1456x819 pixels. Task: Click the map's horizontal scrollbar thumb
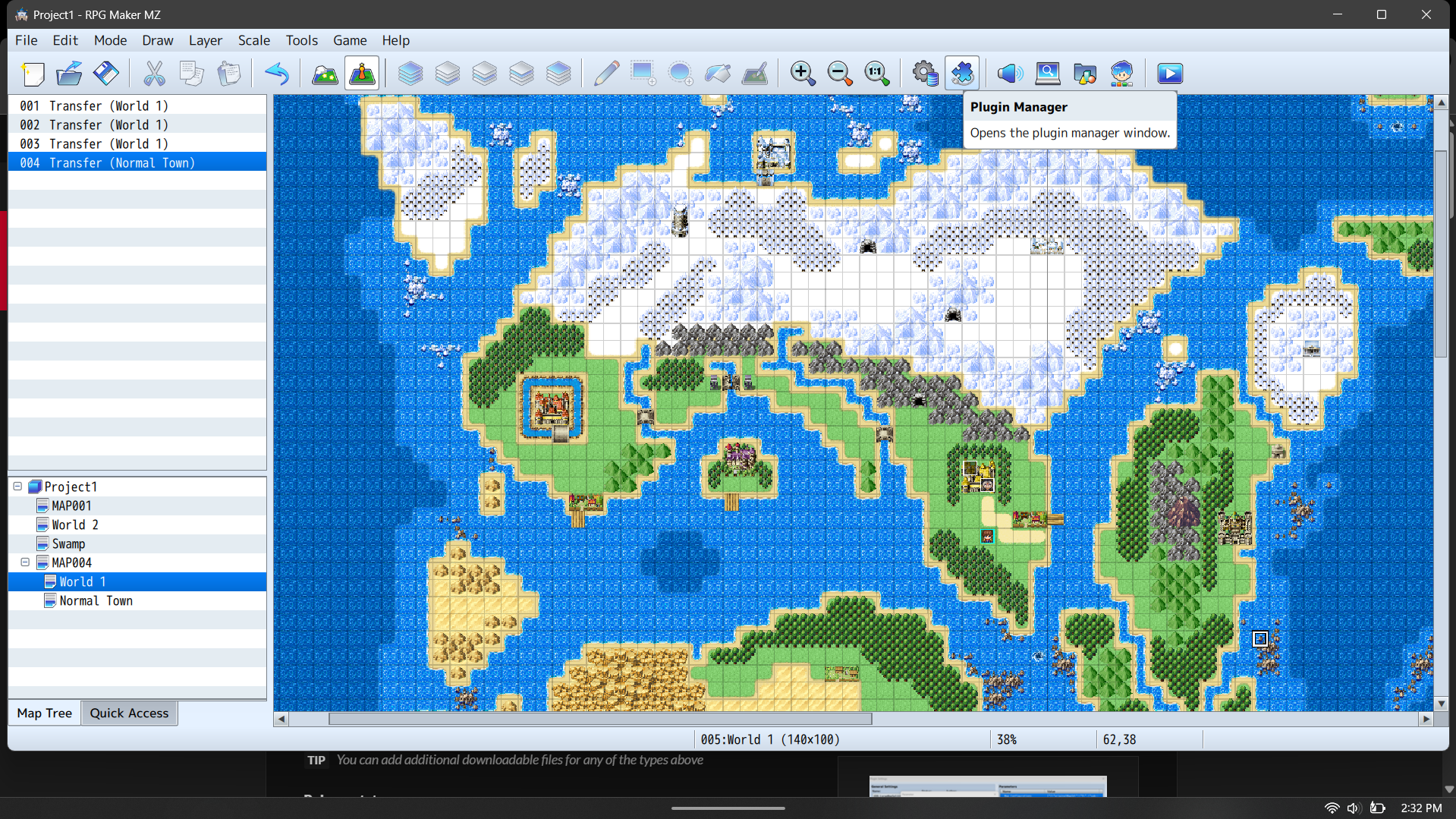pyautogui.click(x=600, y=719)
